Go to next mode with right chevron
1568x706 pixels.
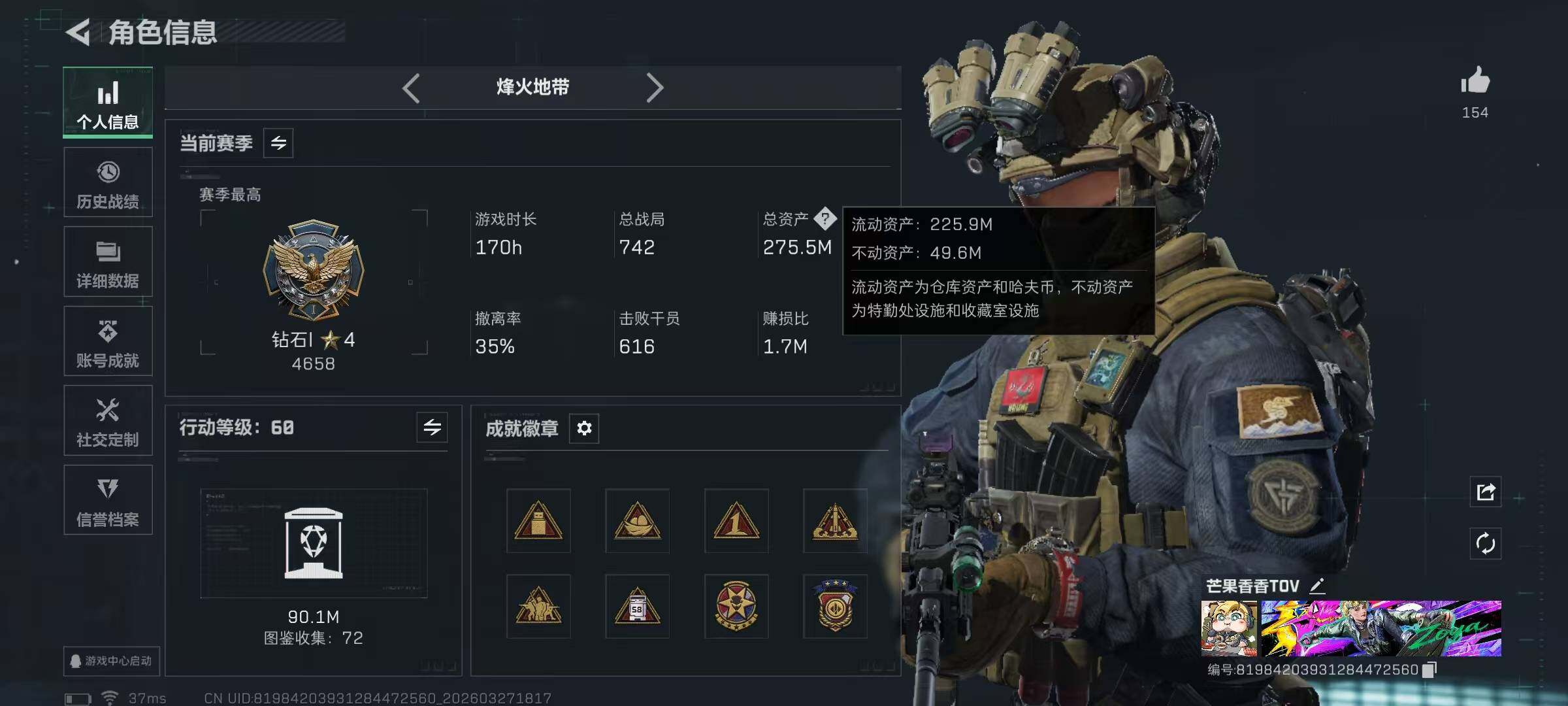[x=654, y=88]
